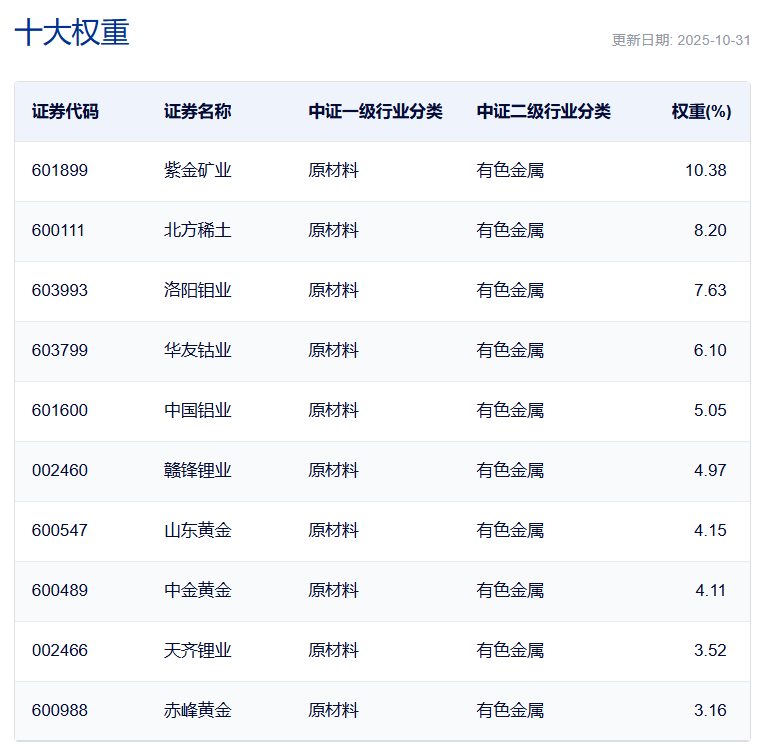Click weight value 3.52

(710, 650)
